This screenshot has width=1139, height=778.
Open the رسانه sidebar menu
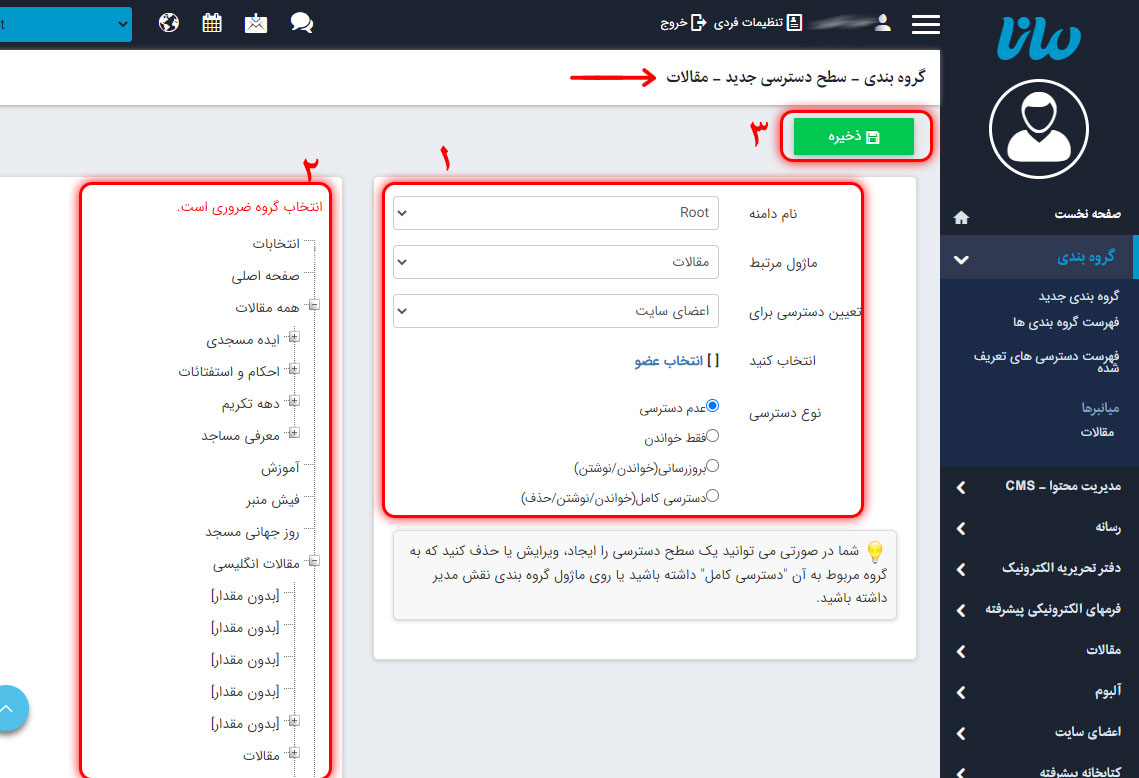pyautogui.click(x=1038, y=530)
